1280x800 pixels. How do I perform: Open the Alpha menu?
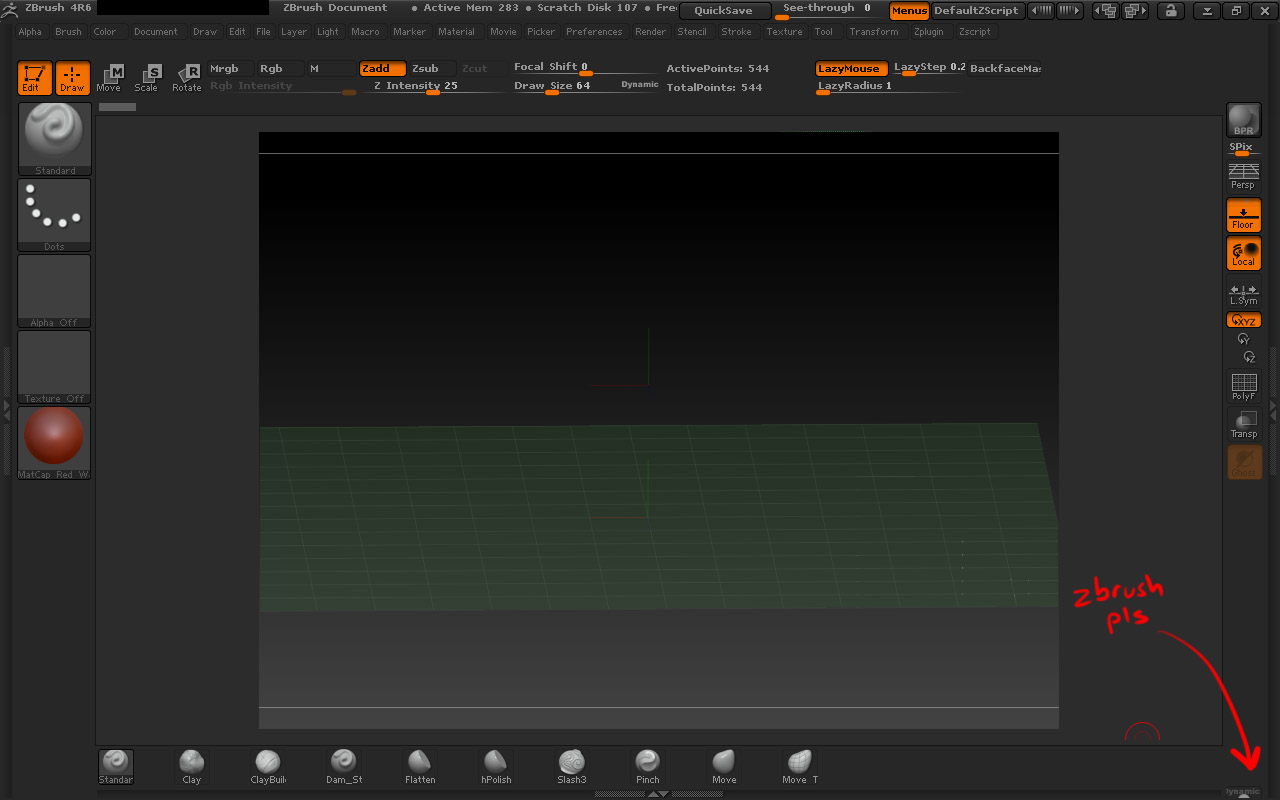pos(30,32)
